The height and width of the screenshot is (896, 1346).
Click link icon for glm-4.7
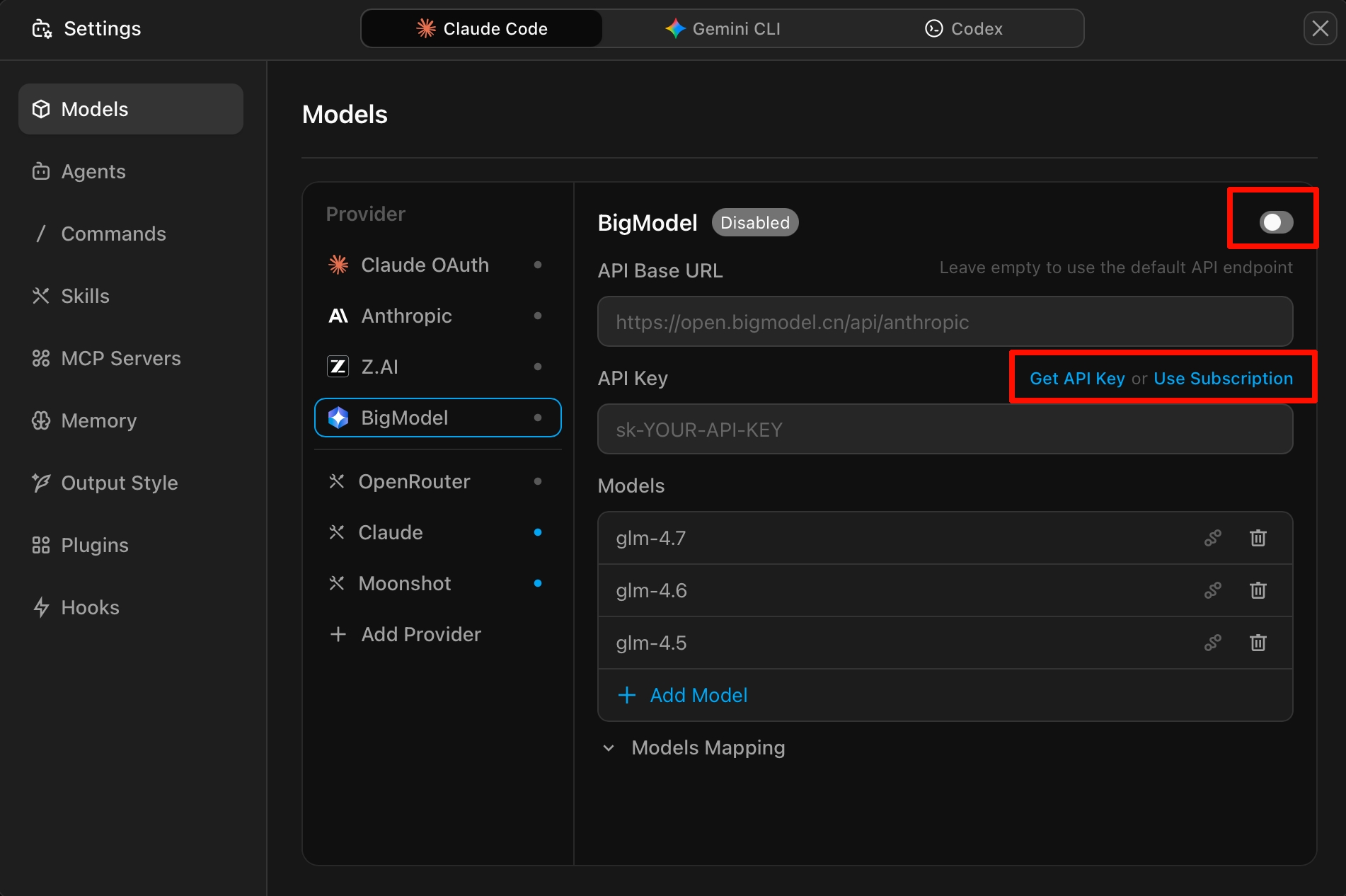point(1212,538)
